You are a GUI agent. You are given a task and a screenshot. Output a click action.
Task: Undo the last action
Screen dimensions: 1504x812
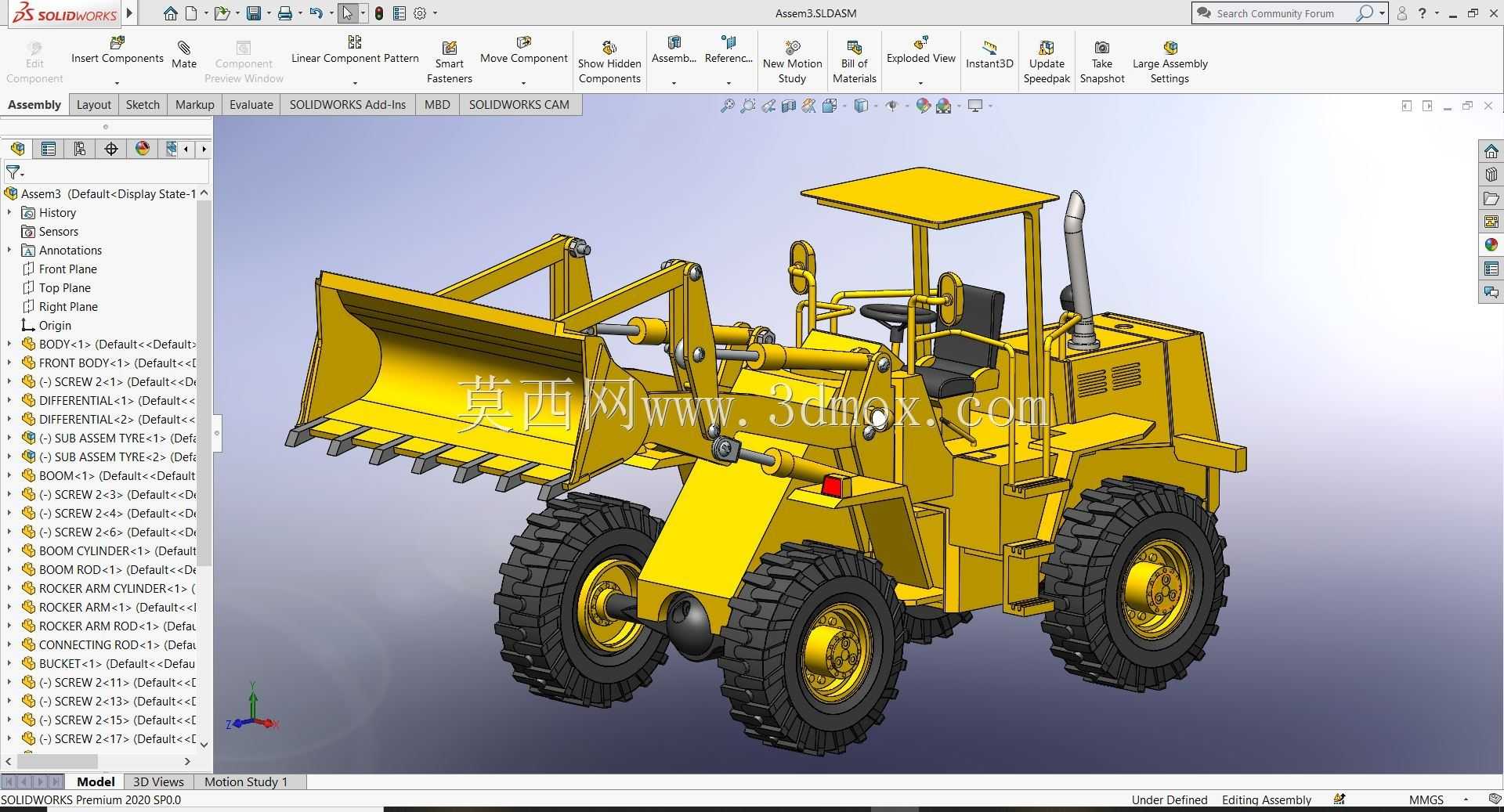tap(316, 13)
